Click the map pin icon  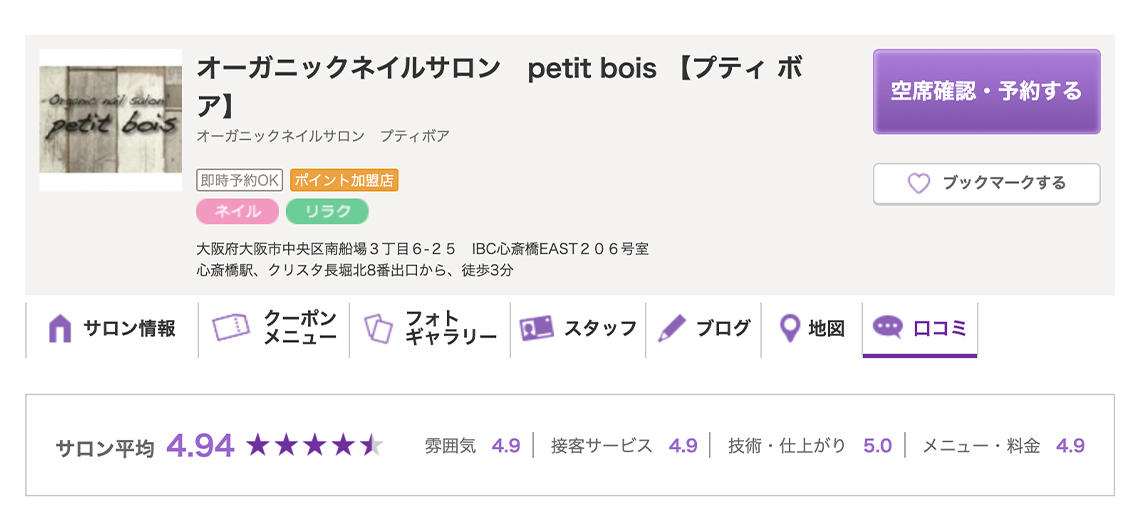click(789, 329)
